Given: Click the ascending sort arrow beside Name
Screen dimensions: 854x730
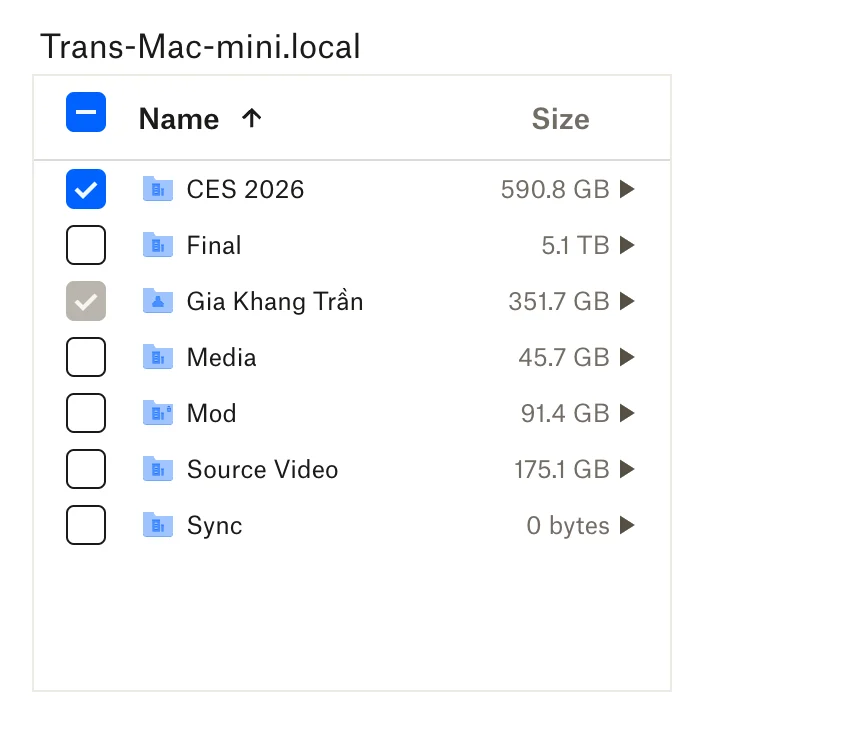Looking at the screenshot, I should pos(251,118).
